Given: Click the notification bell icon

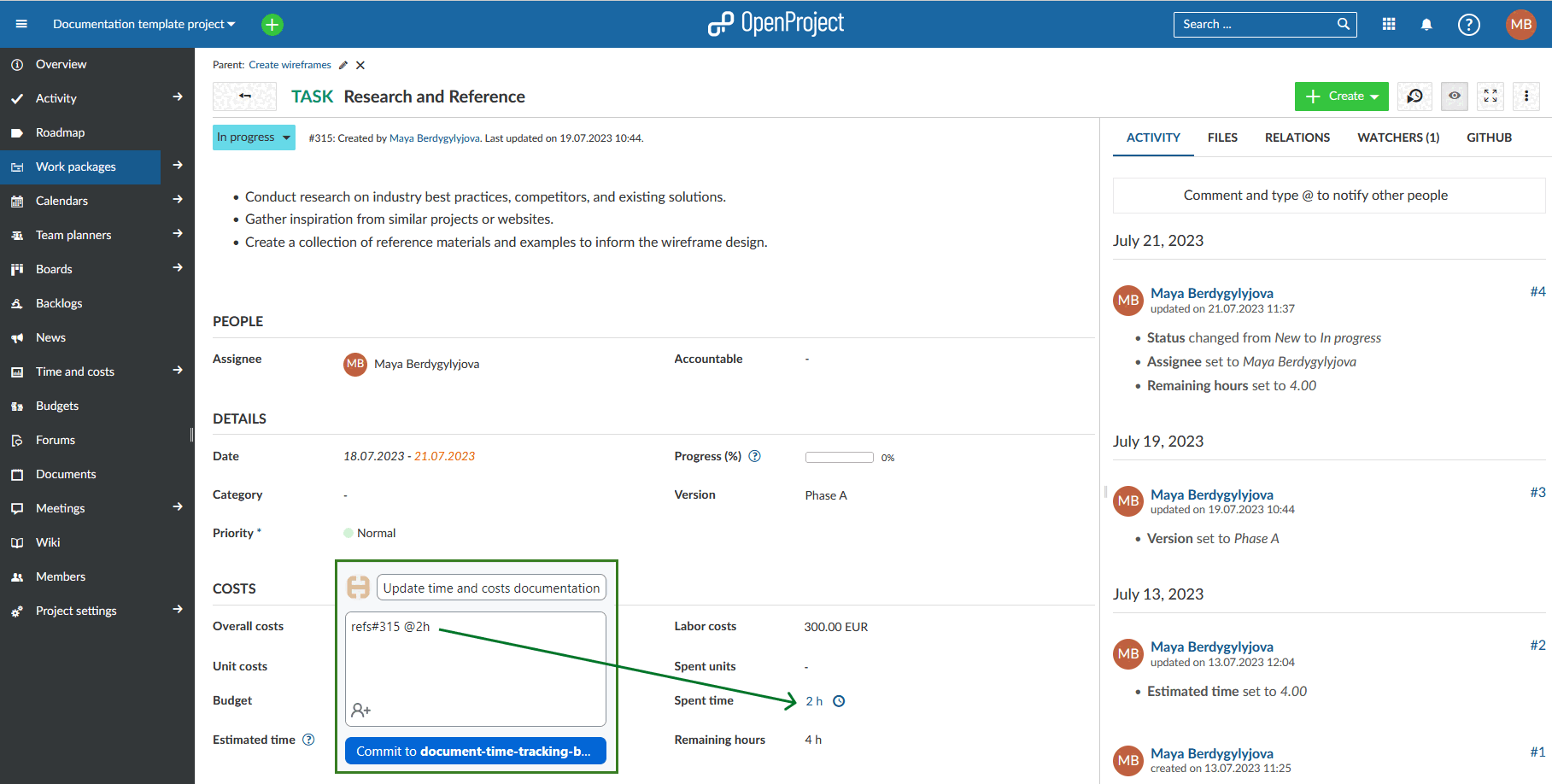Looking at the screenshot, I should click(1426, 25).
